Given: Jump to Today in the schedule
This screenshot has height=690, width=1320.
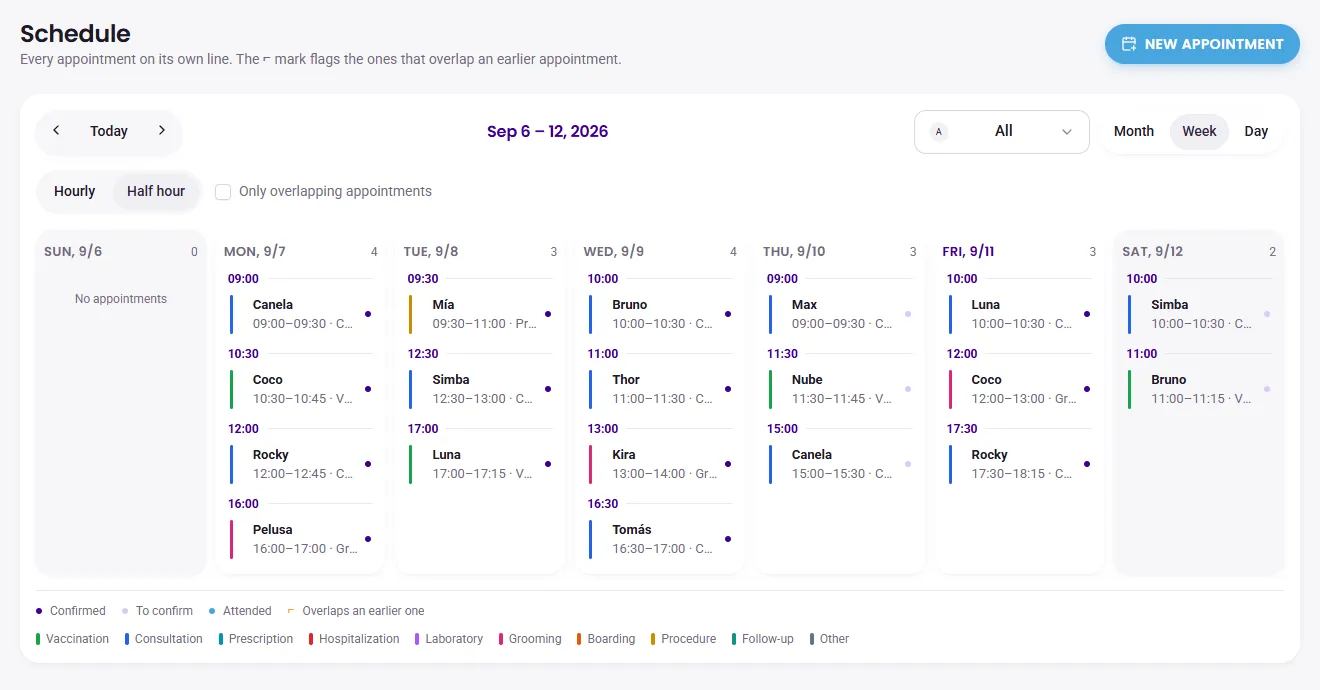Looking at the screenshot, I should [109, 131].
